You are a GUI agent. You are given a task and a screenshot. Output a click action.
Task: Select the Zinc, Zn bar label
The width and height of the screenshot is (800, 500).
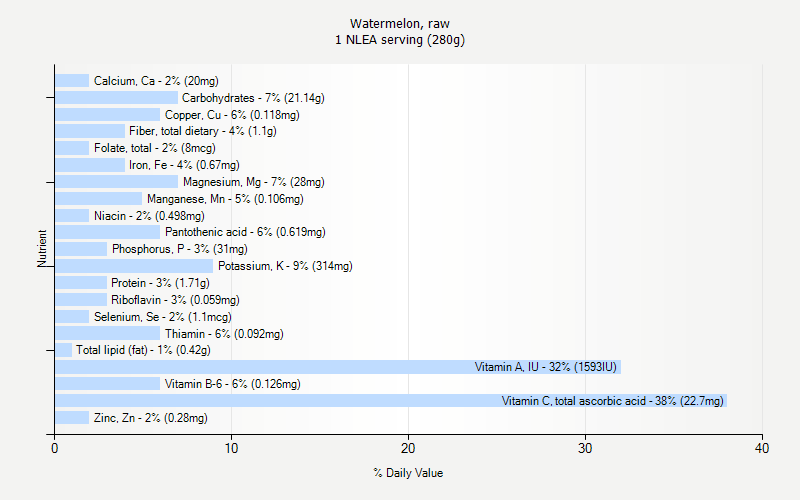[x=150, y=418]
